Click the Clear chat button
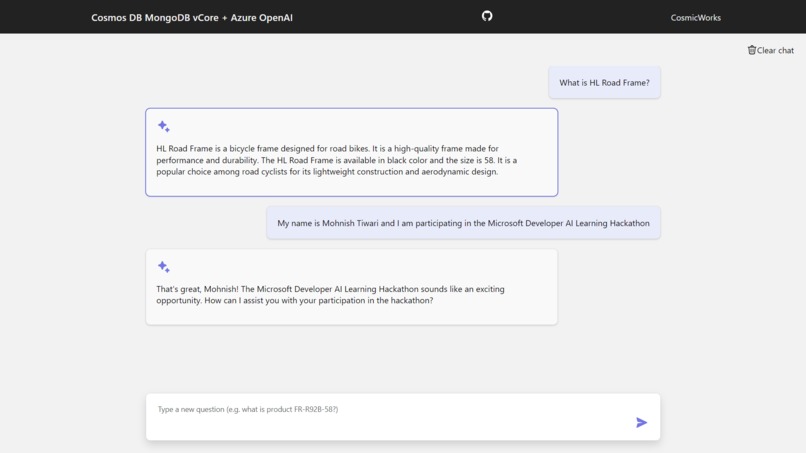The height and width of the screenshot is (453, 806). click(771, 50)
